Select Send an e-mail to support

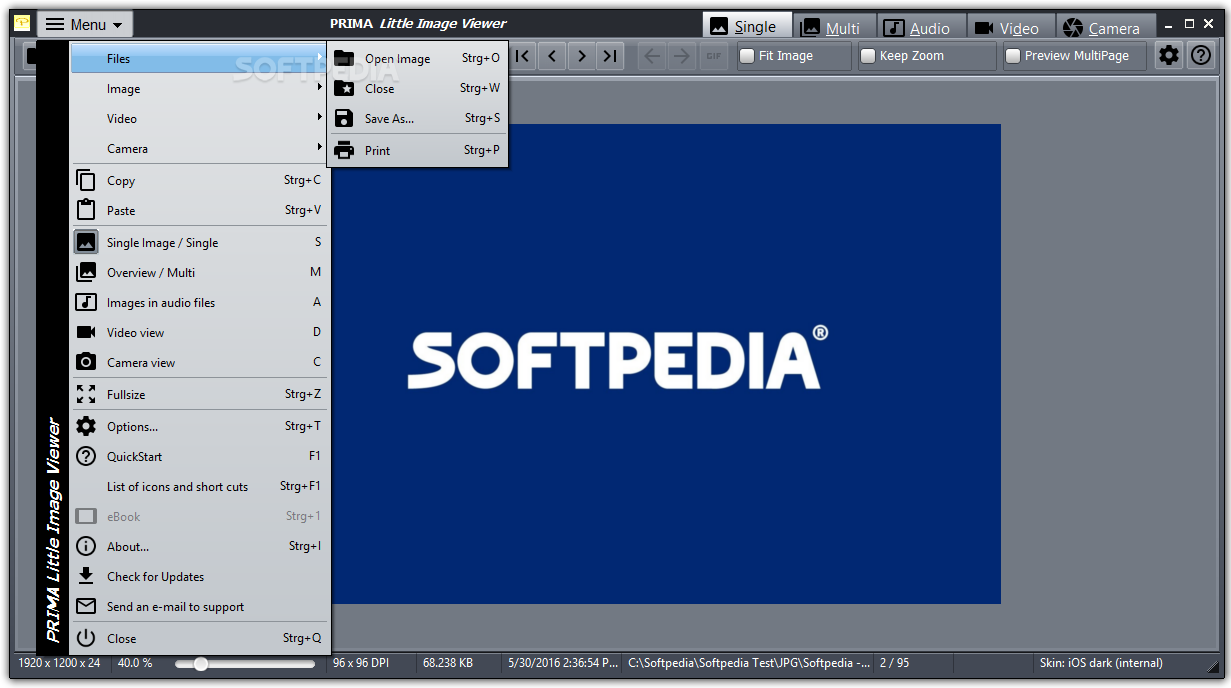pos(200,606)
